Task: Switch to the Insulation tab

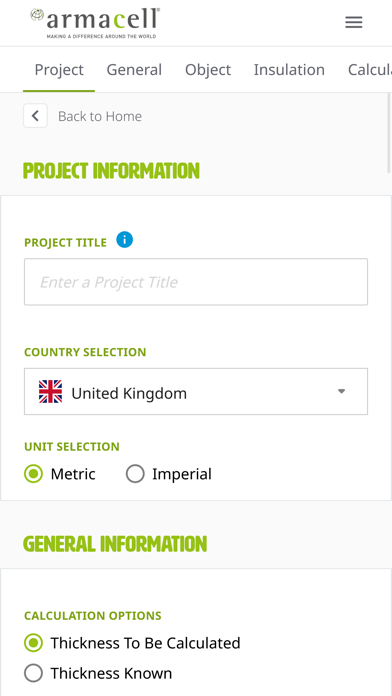Action: click(289, 70)
